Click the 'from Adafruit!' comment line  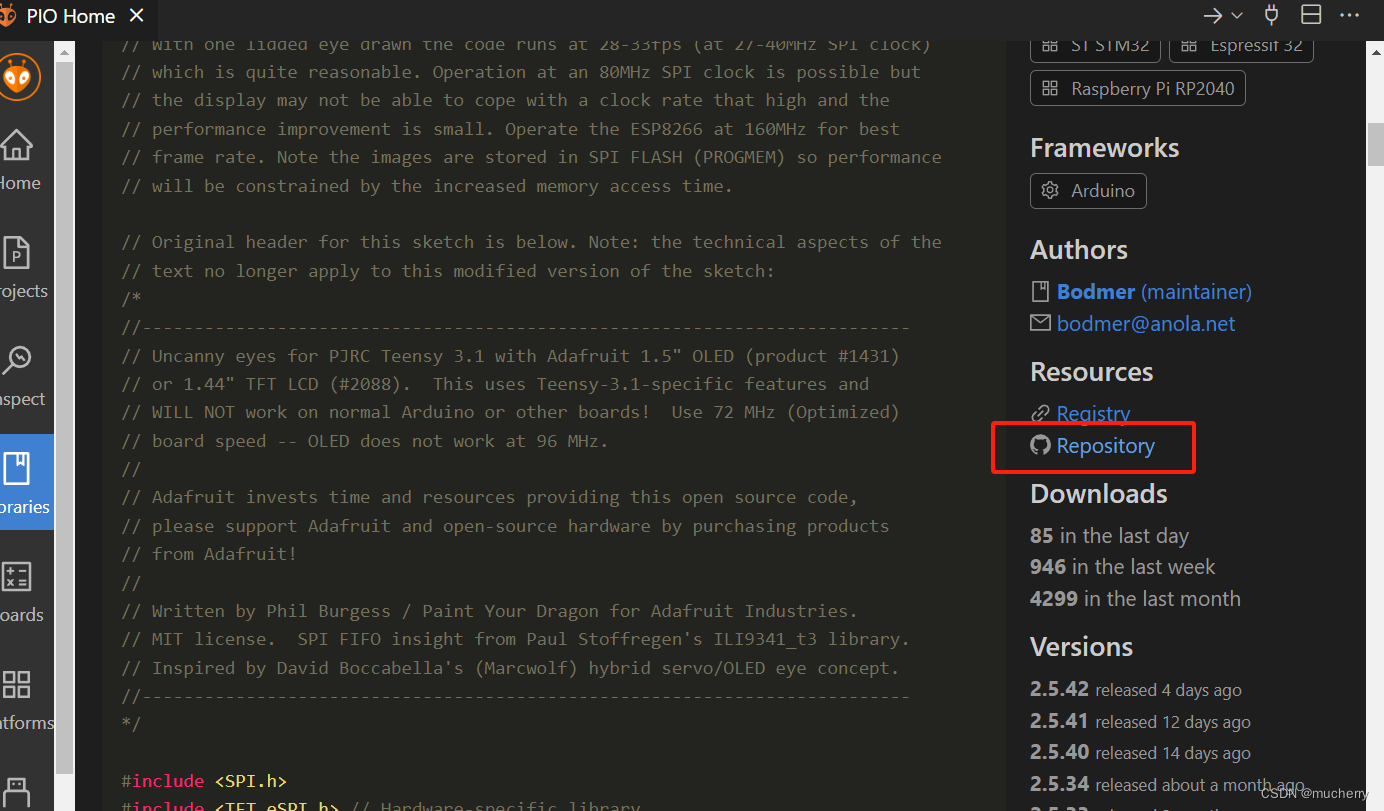pyautogui.click(x=209, y=554)
